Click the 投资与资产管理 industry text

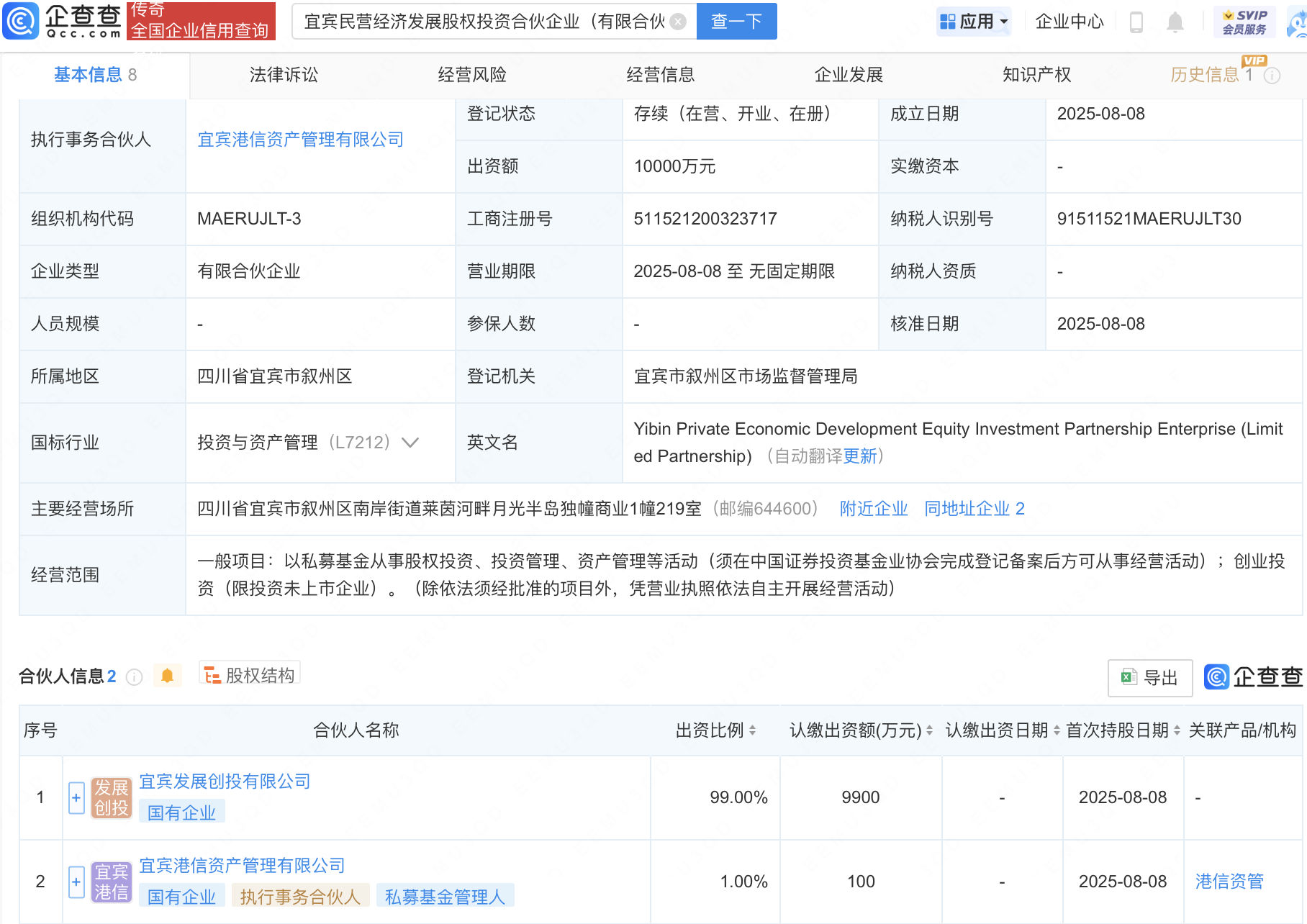point(258,443)
